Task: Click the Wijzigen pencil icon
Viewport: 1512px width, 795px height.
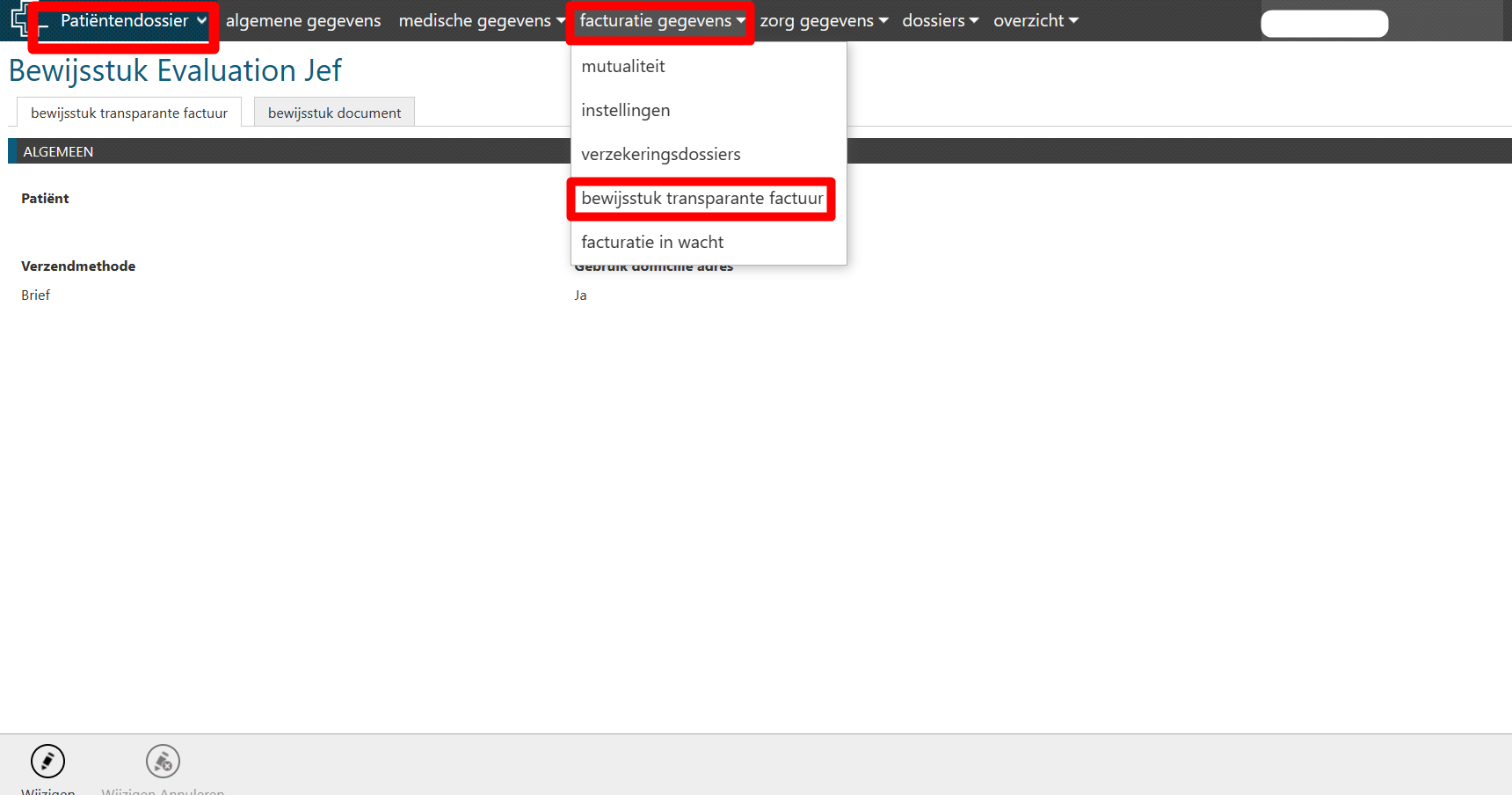Action: pos(47,762)
